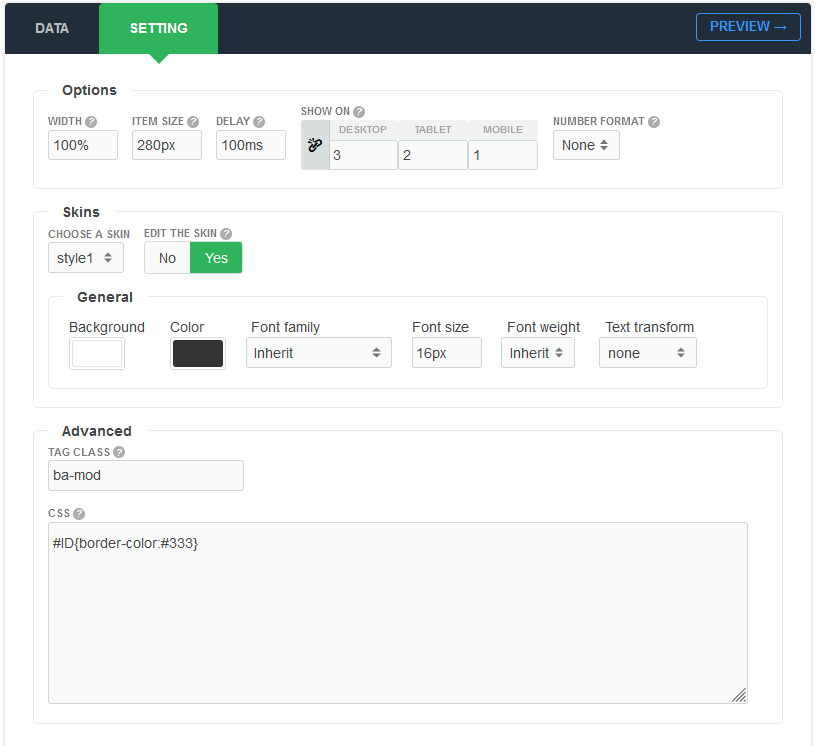
Task: Set Edit The Skin to No
Action: pos(167,258)
